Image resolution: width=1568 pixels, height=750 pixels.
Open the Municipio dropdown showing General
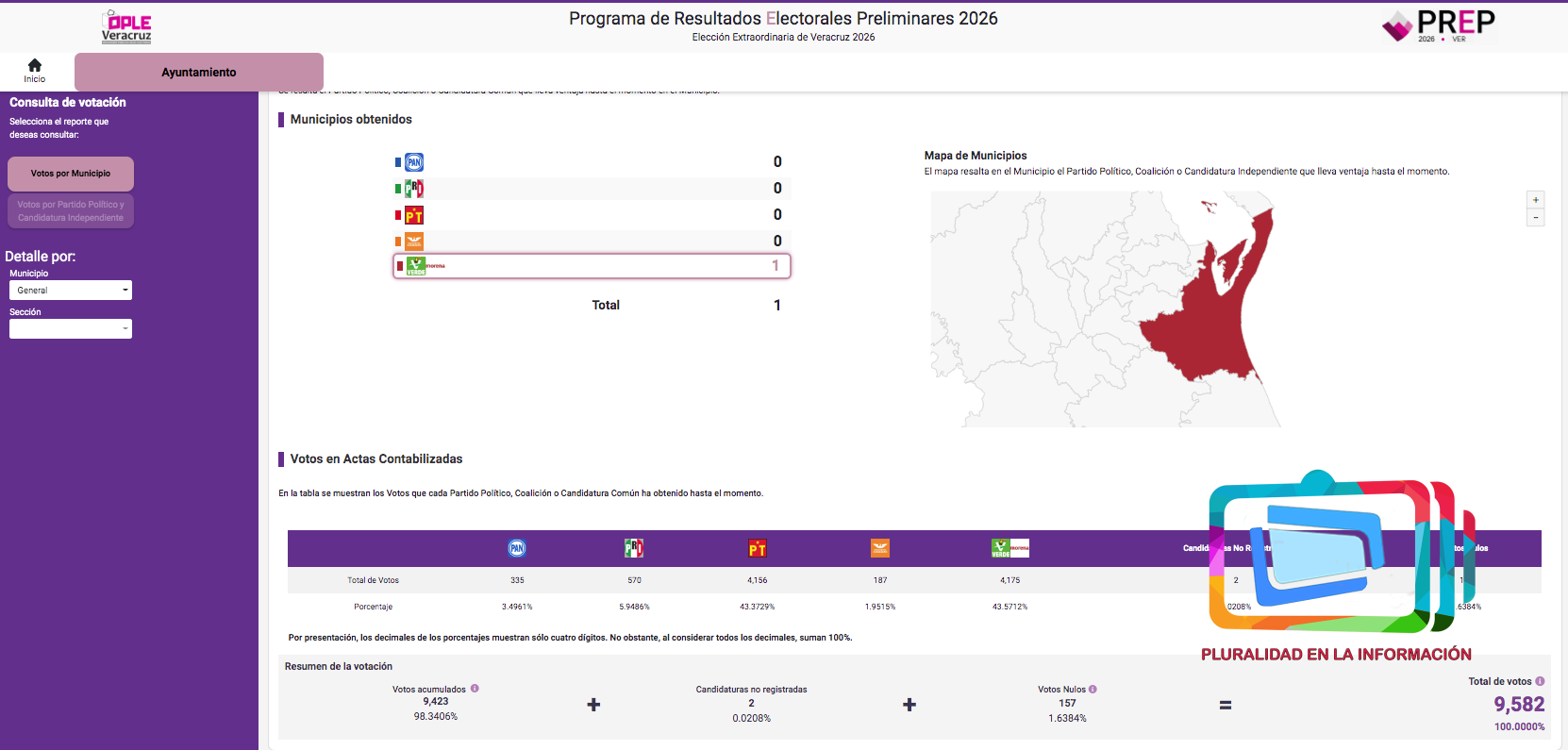(71, 291)
